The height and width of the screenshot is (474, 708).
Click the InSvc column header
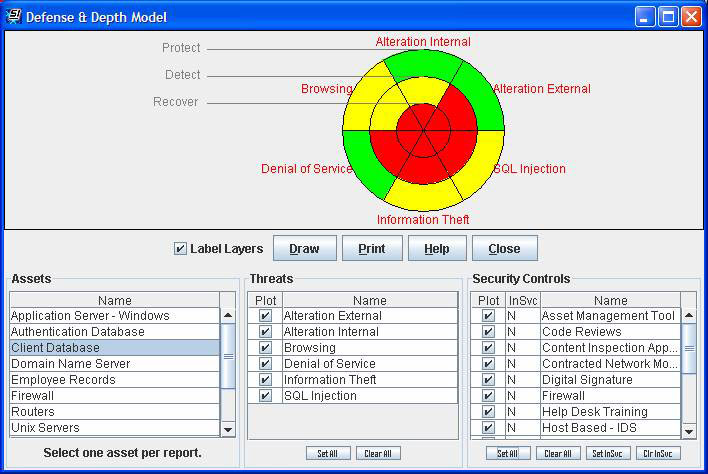pyautogui.click(x=523, y=300)
